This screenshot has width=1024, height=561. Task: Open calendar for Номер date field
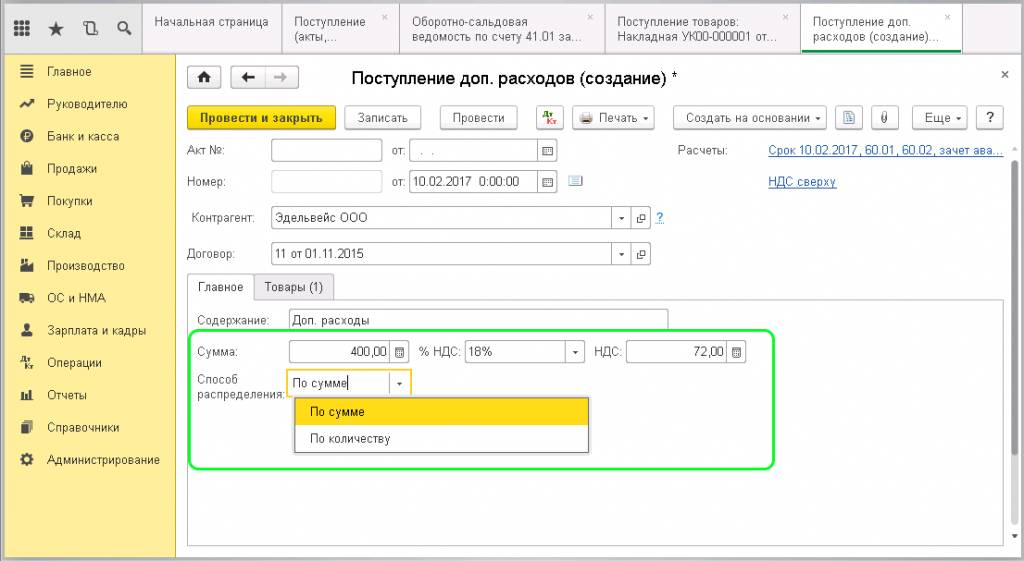pyautogui.click(x=547, y=182)
